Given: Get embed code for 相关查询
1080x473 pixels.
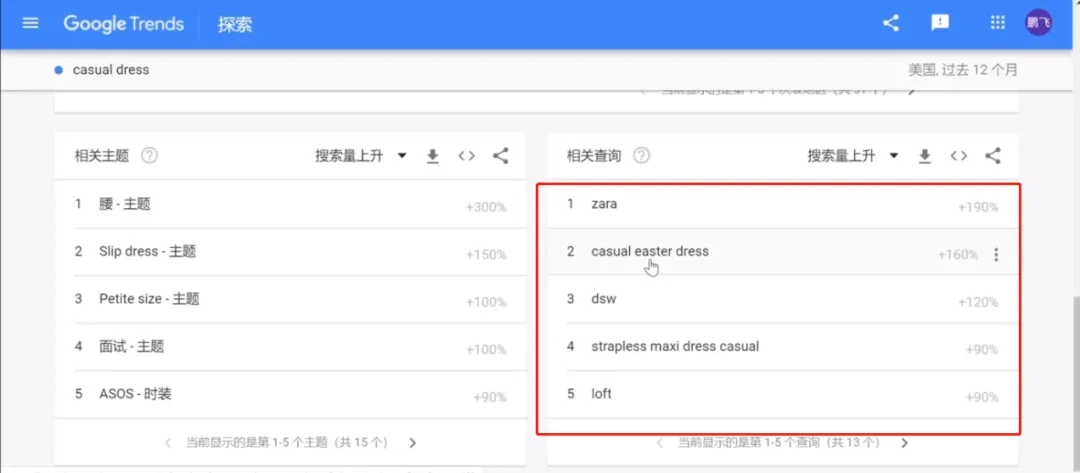Looking at the screenshot, I should [959, 156].
